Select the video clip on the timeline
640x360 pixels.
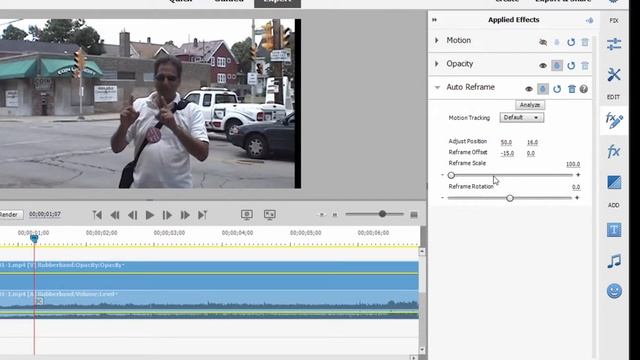tap(209, 276)
